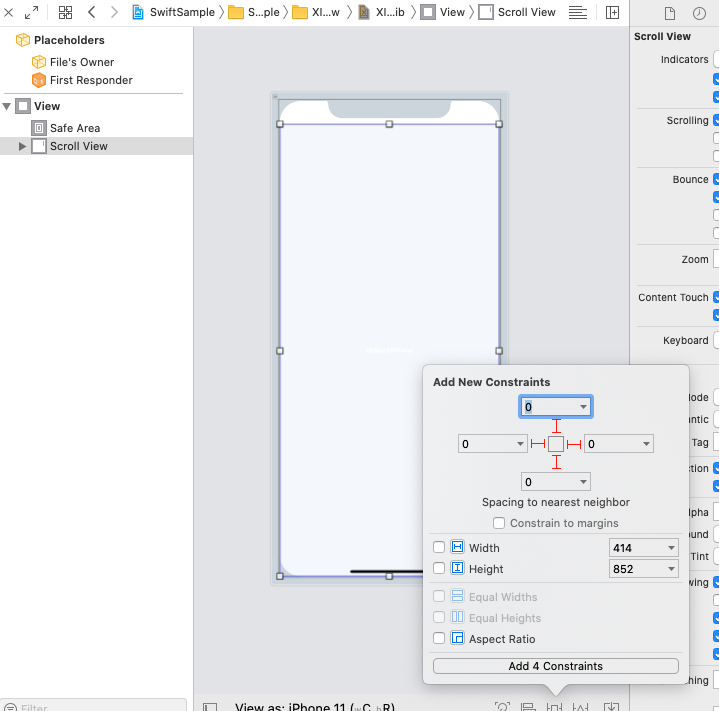Viewport: 719px width, 711px height.
Task: Click the Embed In icon in bottom bar
Action: coord(612,706)
